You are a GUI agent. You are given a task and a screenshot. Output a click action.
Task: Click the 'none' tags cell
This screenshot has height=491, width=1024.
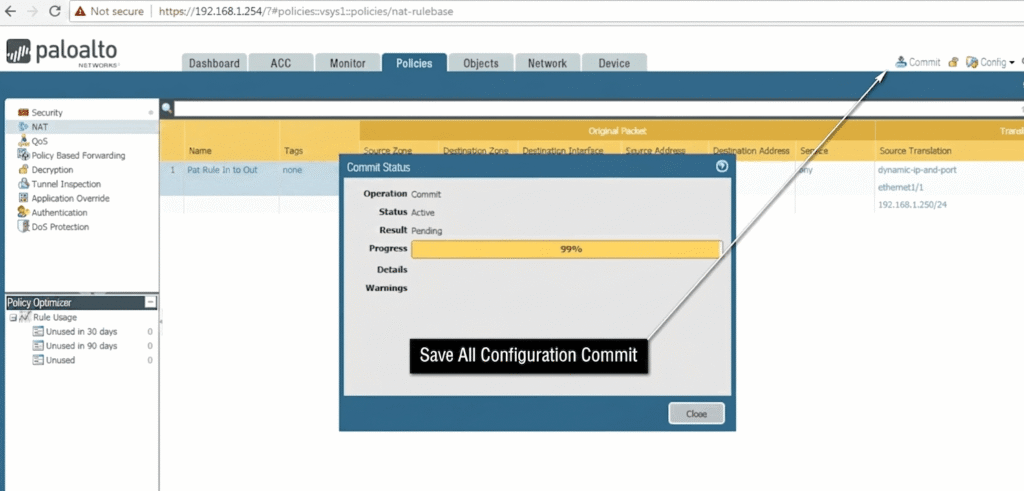pos(292,170)
